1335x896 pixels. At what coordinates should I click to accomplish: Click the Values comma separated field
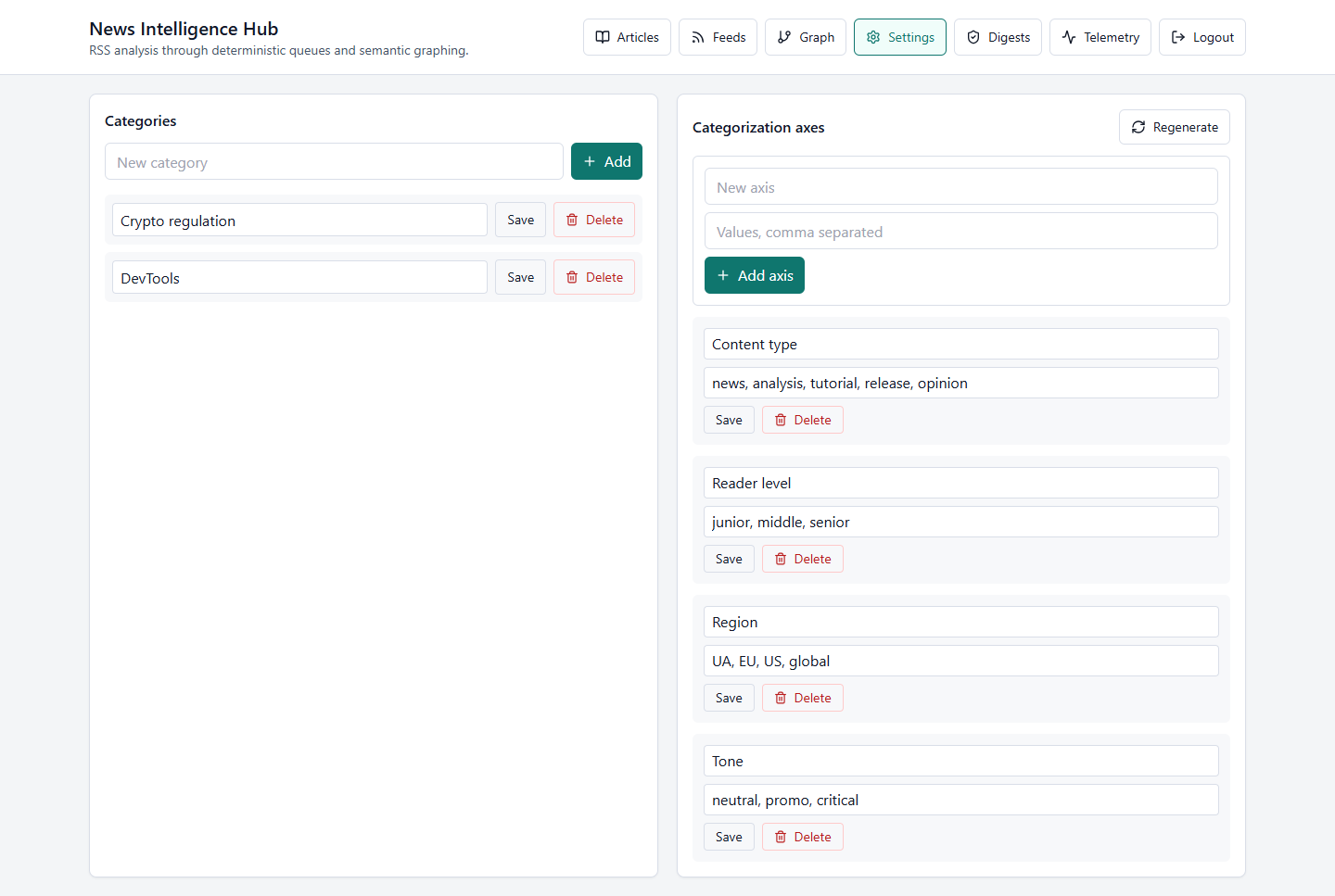pyautogui.click(x=961, y=231)
